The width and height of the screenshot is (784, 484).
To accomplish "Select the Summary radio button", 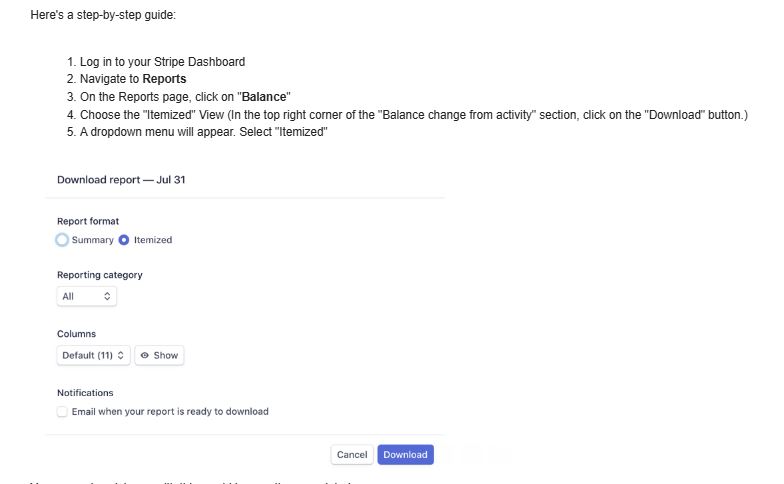I will (x=63, y=240).
